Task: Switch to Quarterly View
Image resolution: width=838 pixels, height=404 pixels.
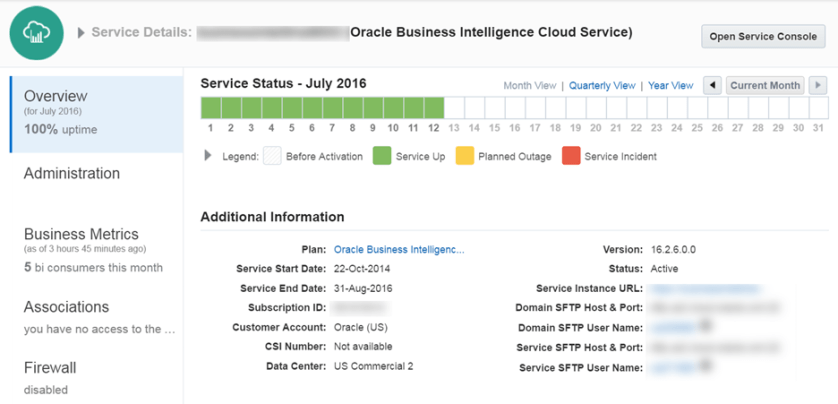Action: pyautogui.click(x=602, y=86)
